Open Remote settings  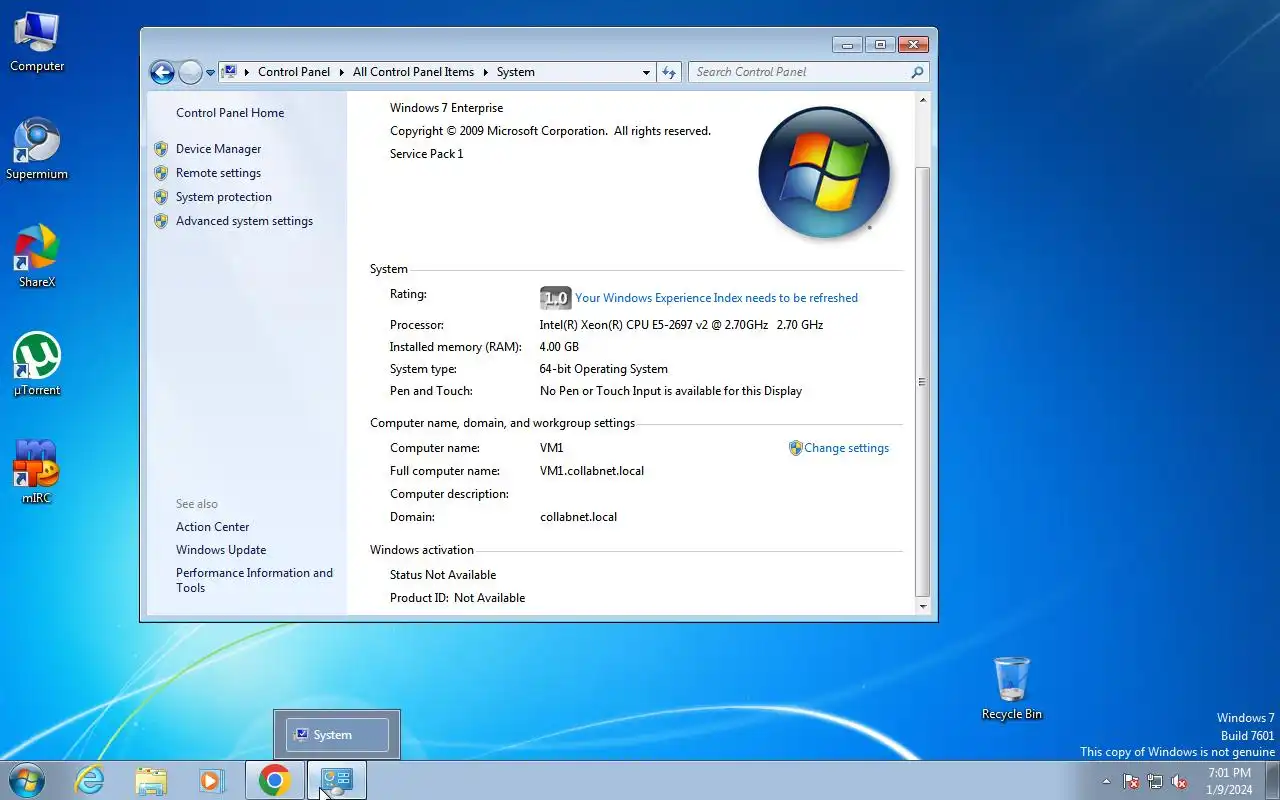[x=218, y=173]
